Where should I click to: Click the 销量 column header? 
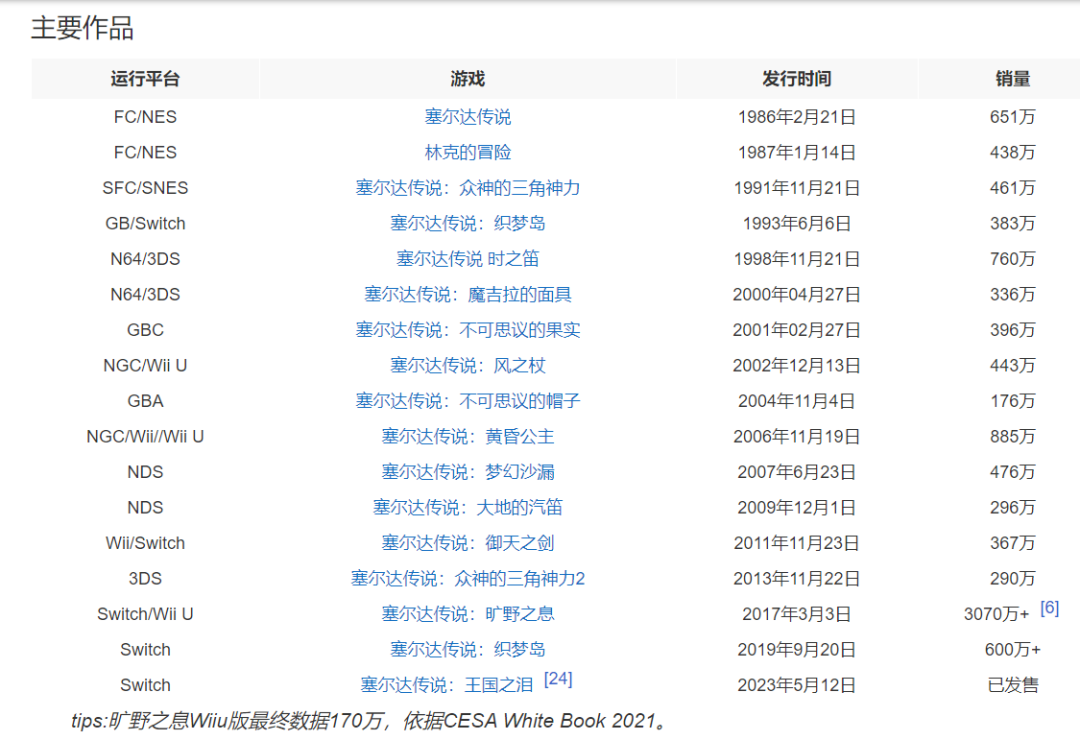(x=1012, y=79)
